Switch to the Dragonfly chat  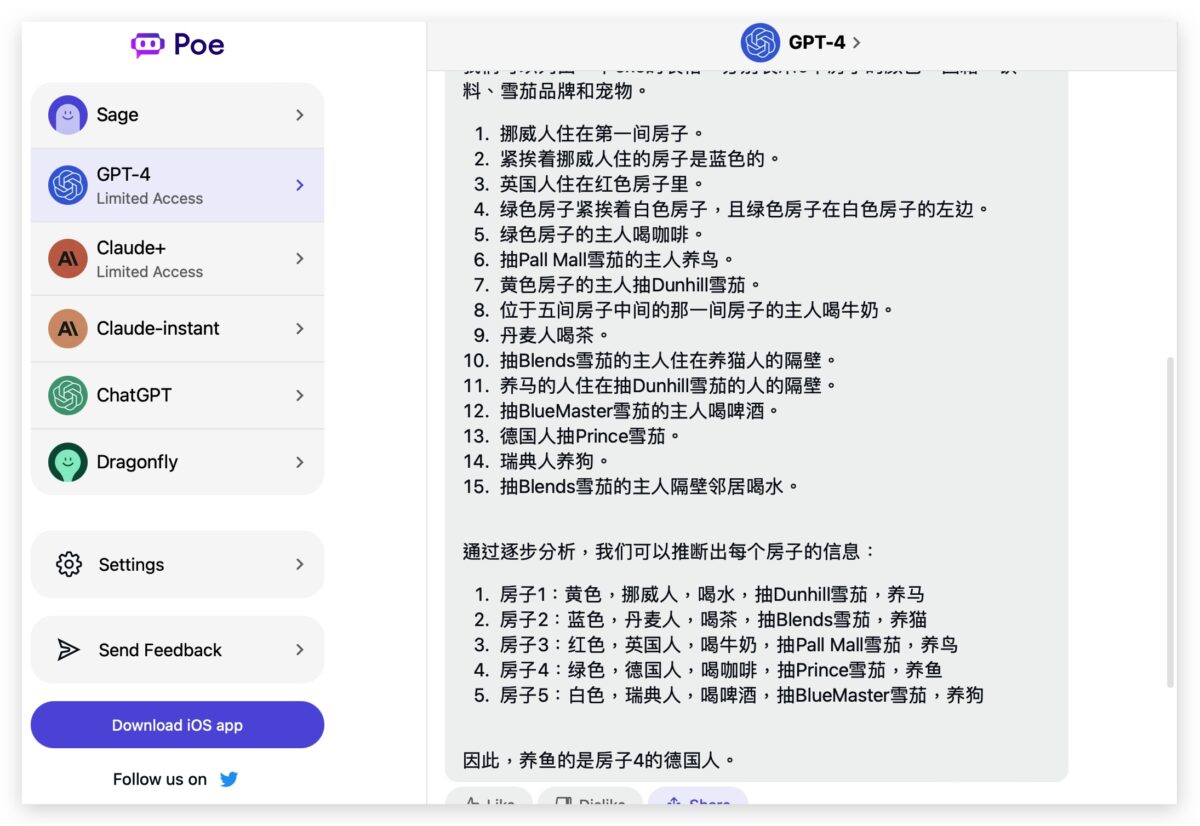coord(177,462)
